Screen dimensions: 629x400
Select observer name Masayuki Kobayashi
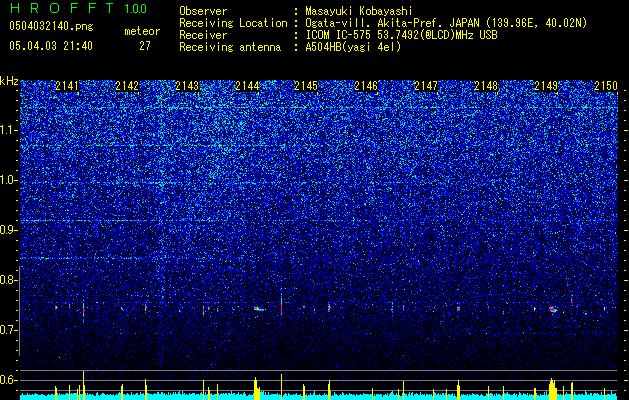click(x=358, y=11)
